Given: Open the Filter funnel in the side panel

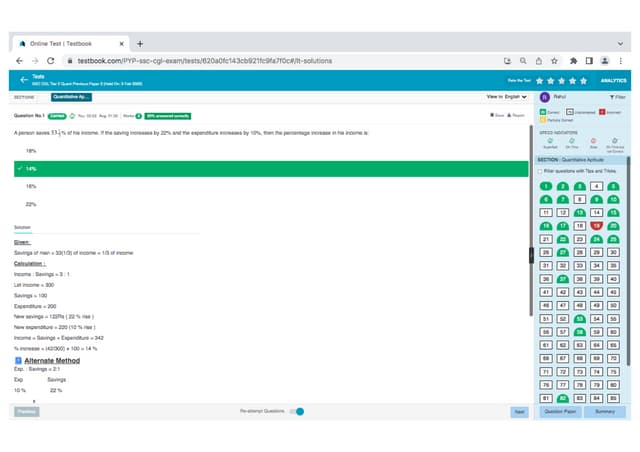Looking at the screenshot, I should click(615, 97).
